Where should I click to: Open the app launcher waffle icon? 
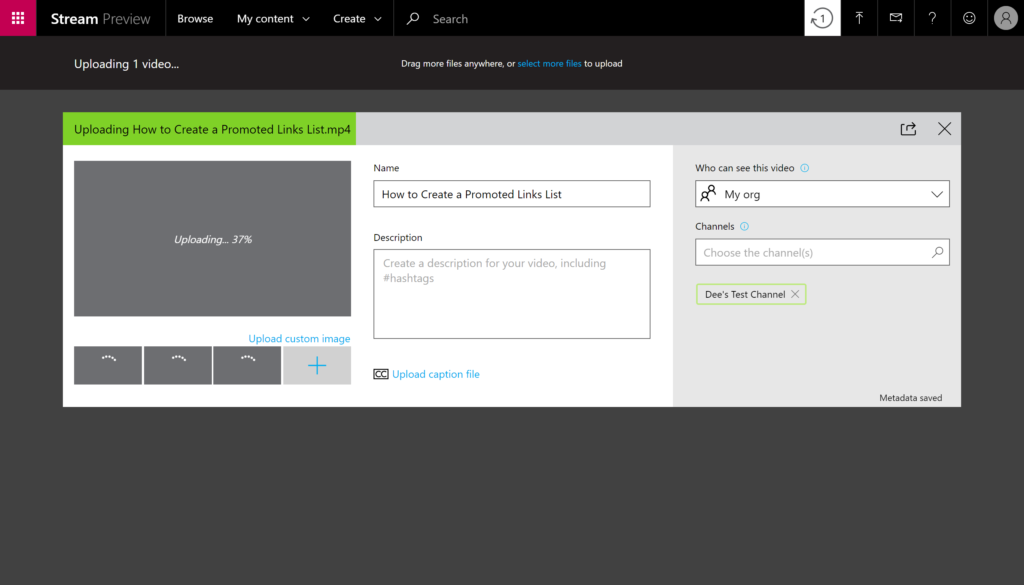(x=18, y=18)
